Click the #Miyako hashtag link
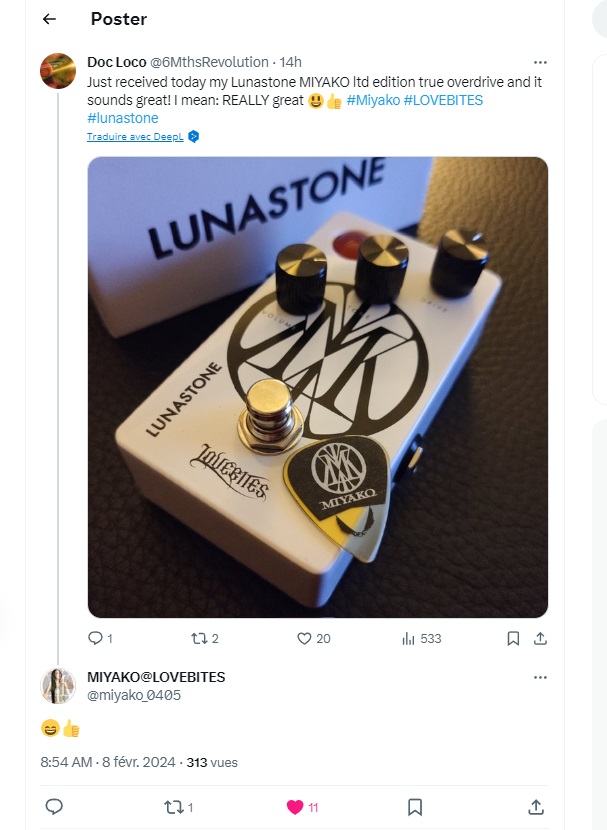Viewport: 607px width, 830px height. [x=373, y=101]
